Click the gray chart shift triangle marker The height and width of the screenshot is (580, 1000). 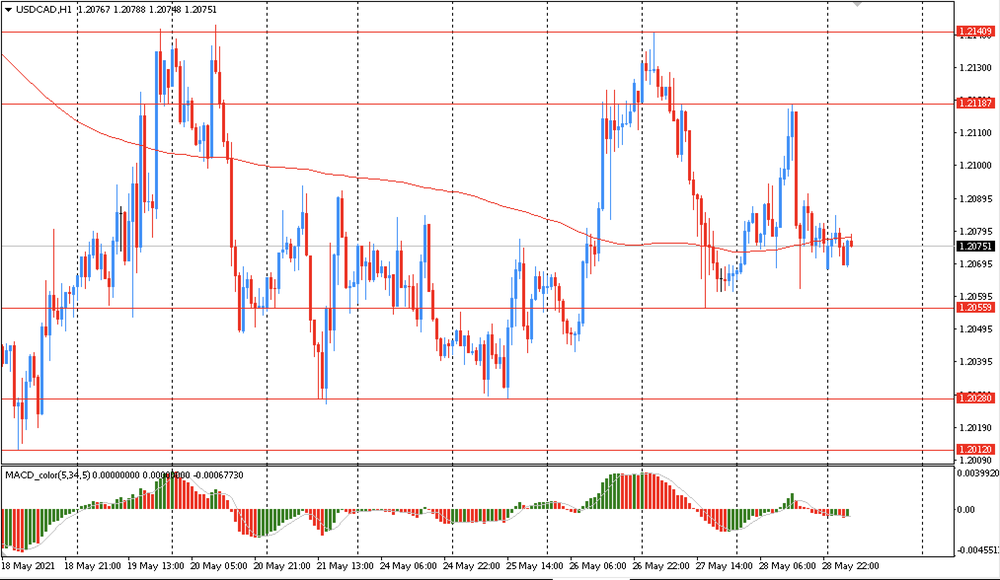[856, 4]
